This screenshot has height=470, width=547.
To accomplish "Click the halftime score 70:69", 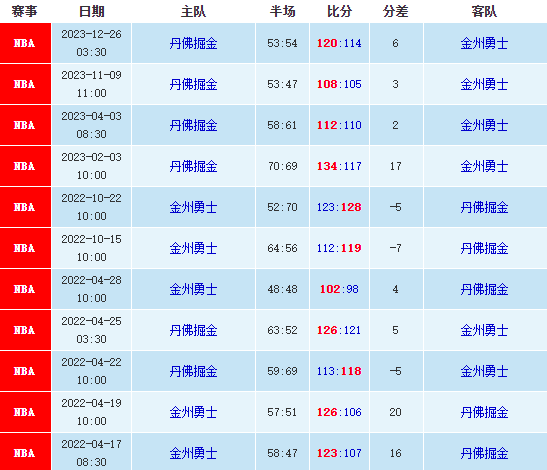I will point(282,166).
